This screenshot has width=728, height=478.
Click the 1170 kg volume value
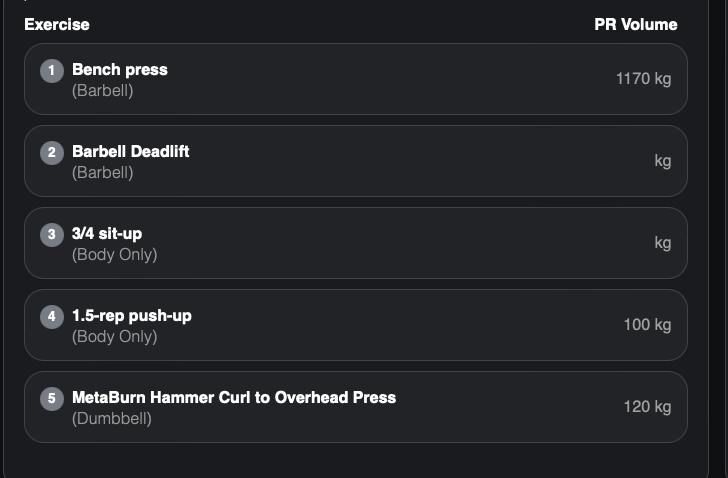[644, 79]
